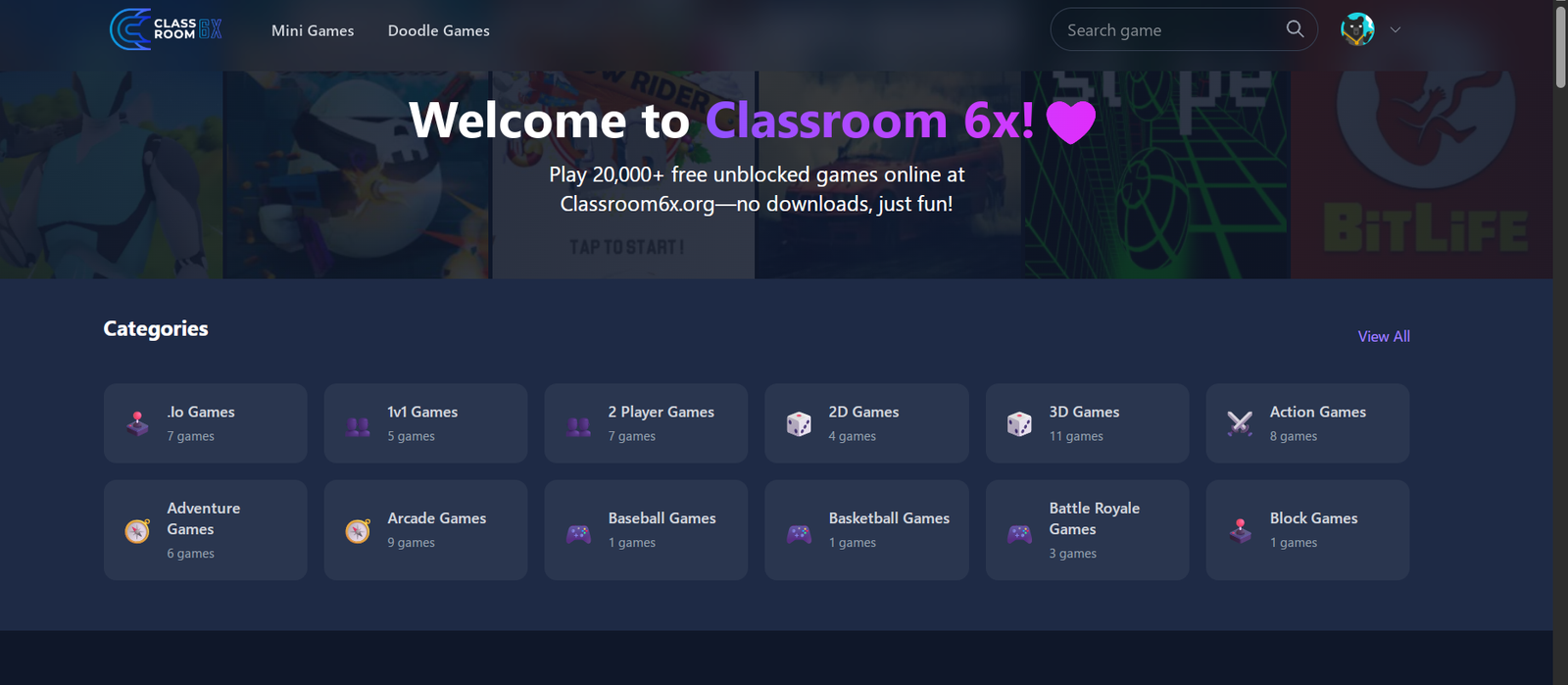This screenshot has height=685, width=1568.
Task: Open the user avatar profile picture
Action: [x=1357, y=29]
